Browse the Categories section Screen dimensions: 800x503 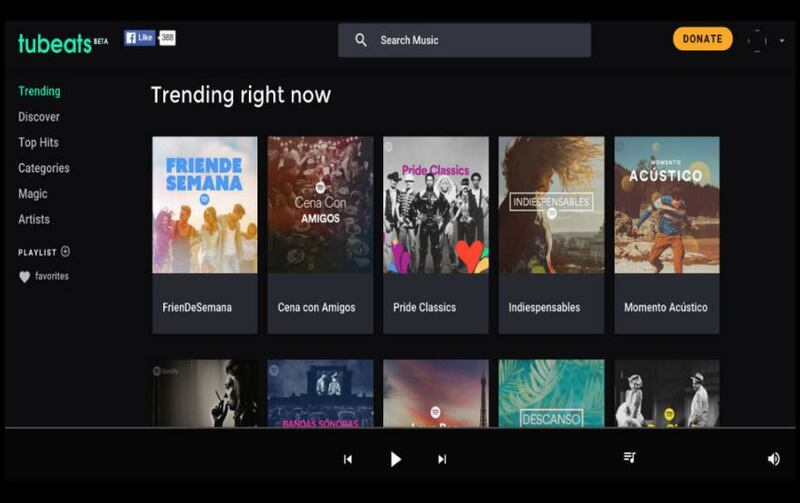44,168
